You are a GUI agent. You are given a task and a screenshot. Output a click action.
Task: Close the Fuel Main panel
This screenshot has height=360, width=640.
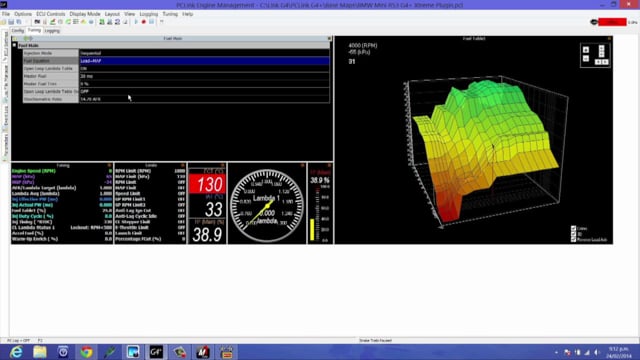point(329,38)
